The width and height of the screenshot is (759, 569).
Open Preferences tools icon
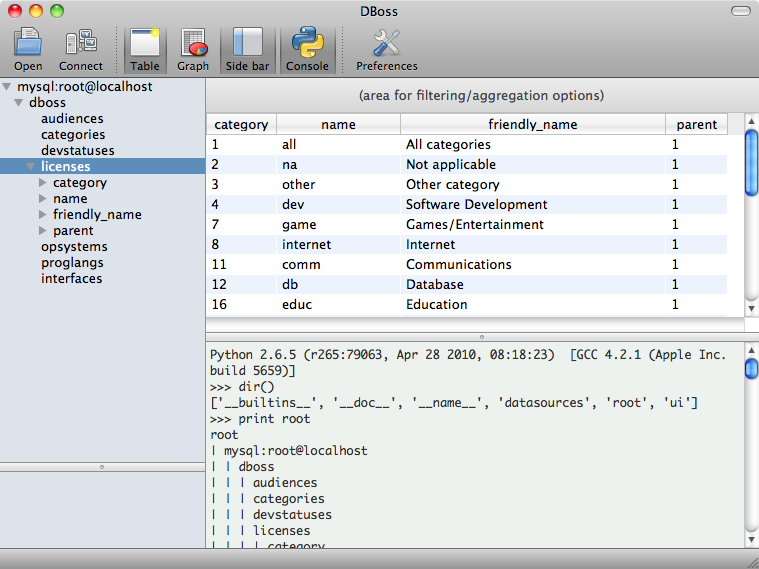tap(386, 49)
